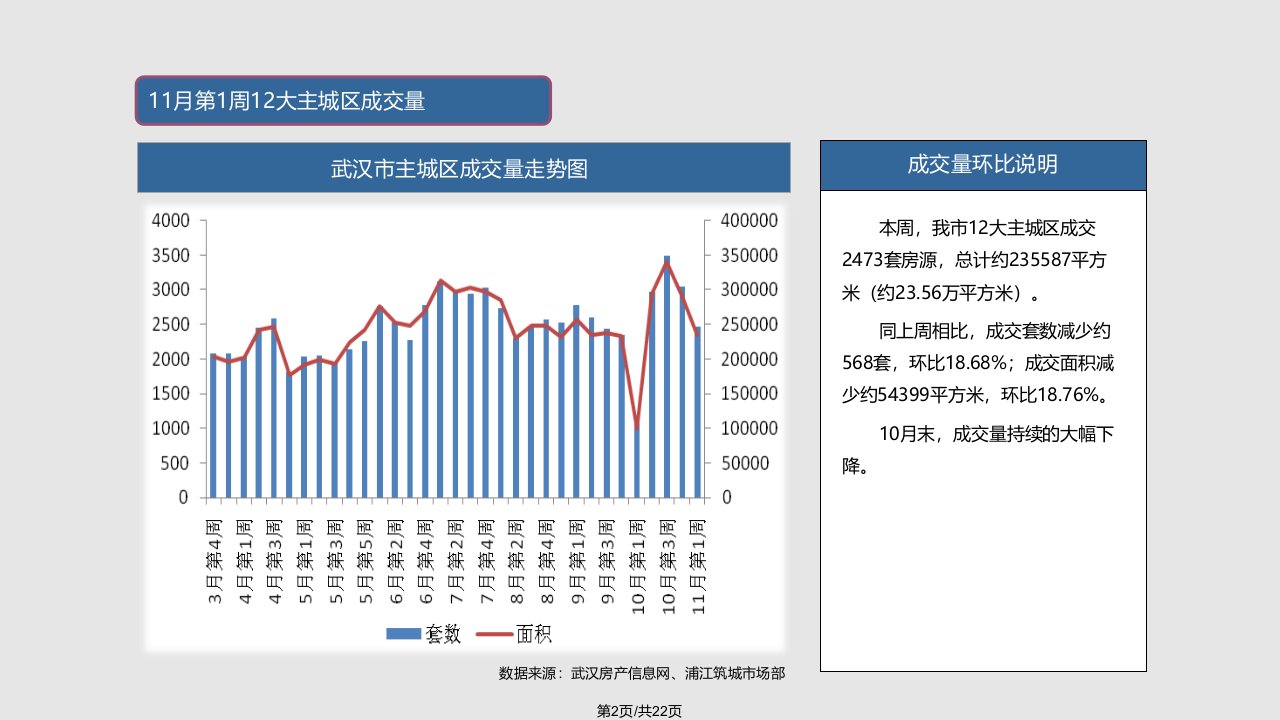This screenshot has height=720, width=1280.
Task: Click the blue '套数' legend swatch
Action: (402, 633)
